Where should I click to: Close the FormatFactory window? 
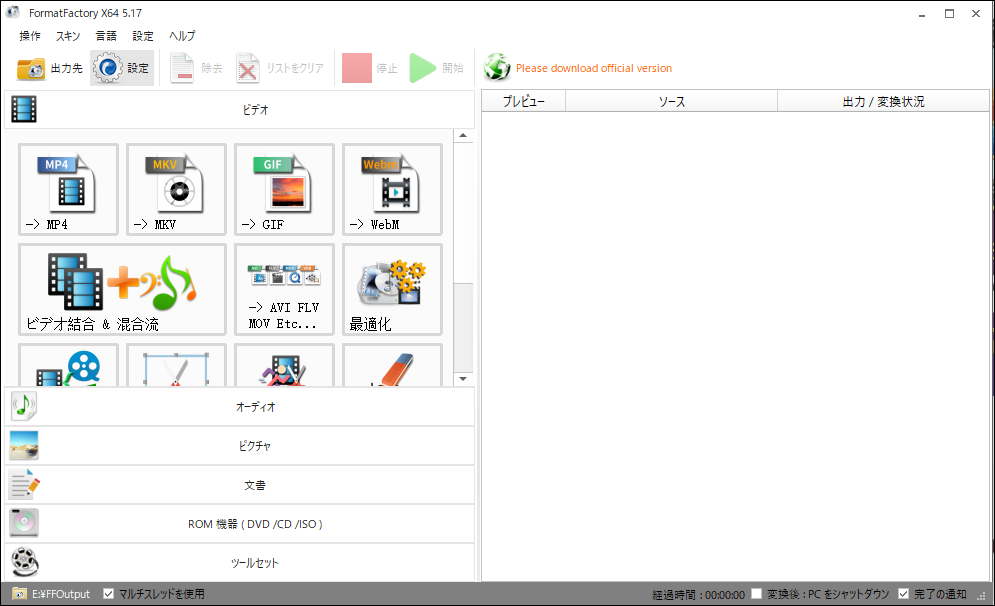976,13
